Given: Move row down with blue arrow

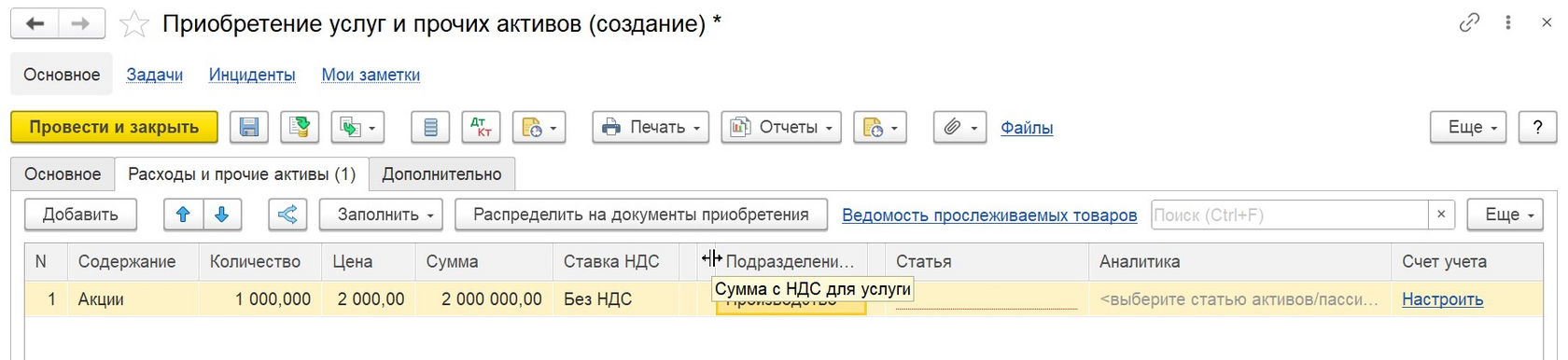Looking at the screenshot, I should [x=222, y=215].
